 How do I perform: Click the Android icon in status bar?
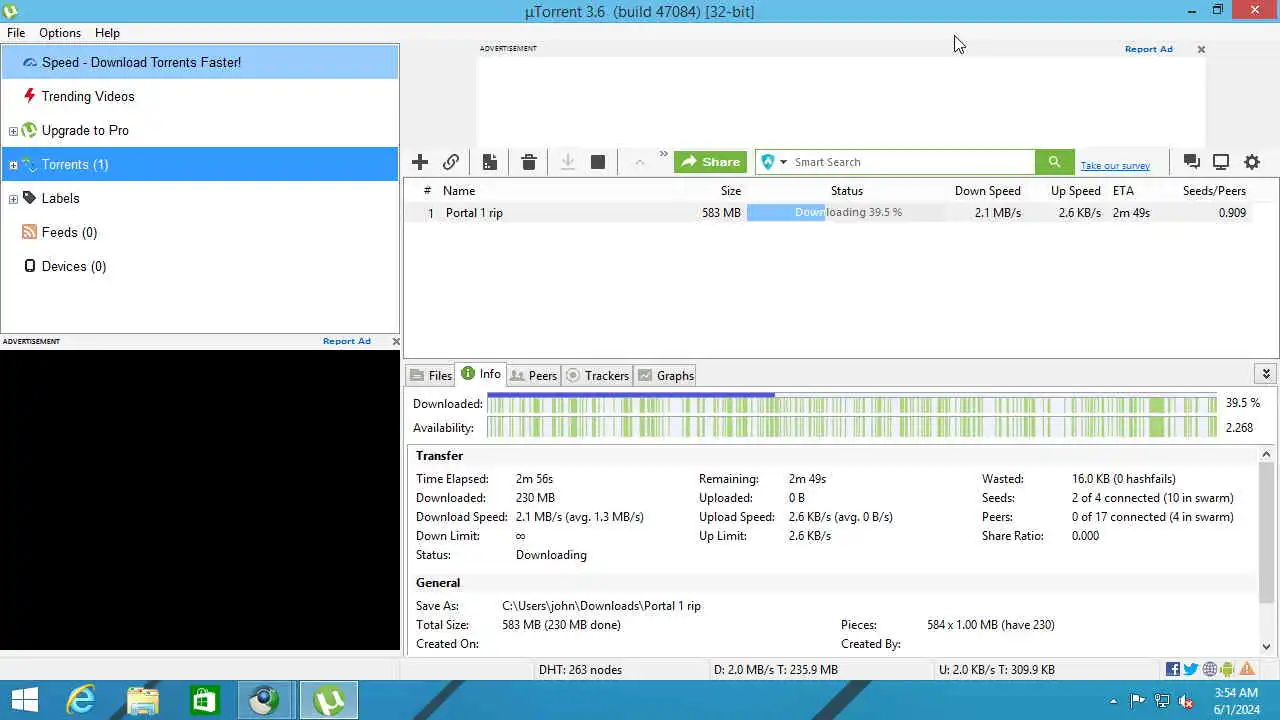pyautogui.click(x=1228, y=669)
